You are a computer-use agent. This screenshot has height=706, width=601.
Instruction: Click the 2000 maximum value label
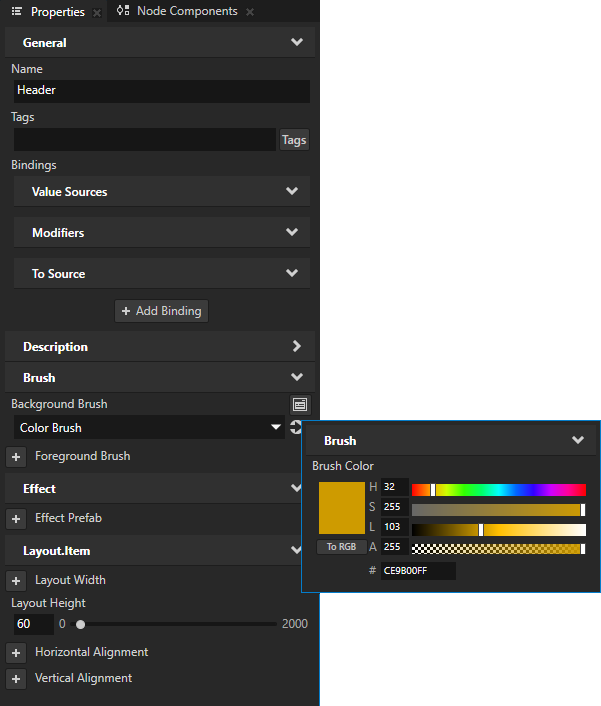click(295, 624)
